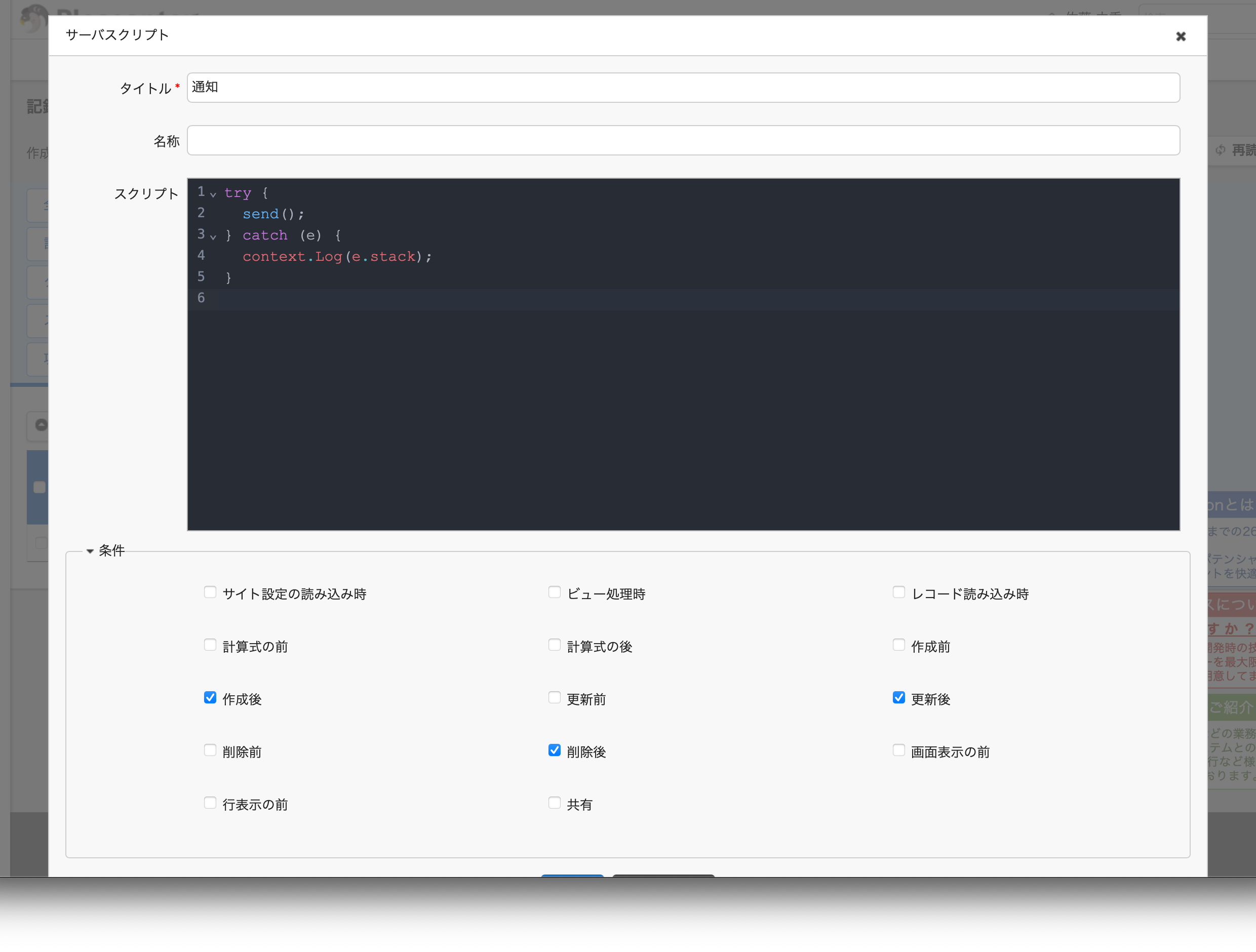Image resolution: width=1256 pixels, height=952 pixels.
Task: Disable the 更新後 checkbox
Action: click(x=898, y=698)
